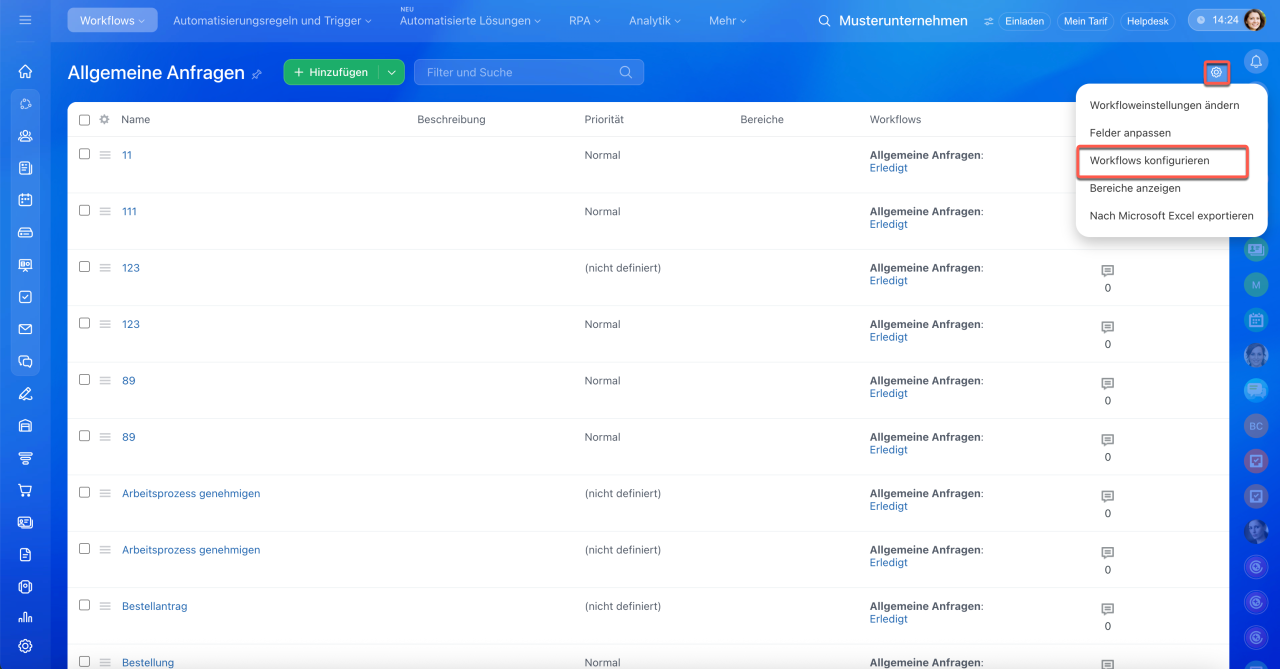Select the checkbox next to item 111

(x=84, y=210)
